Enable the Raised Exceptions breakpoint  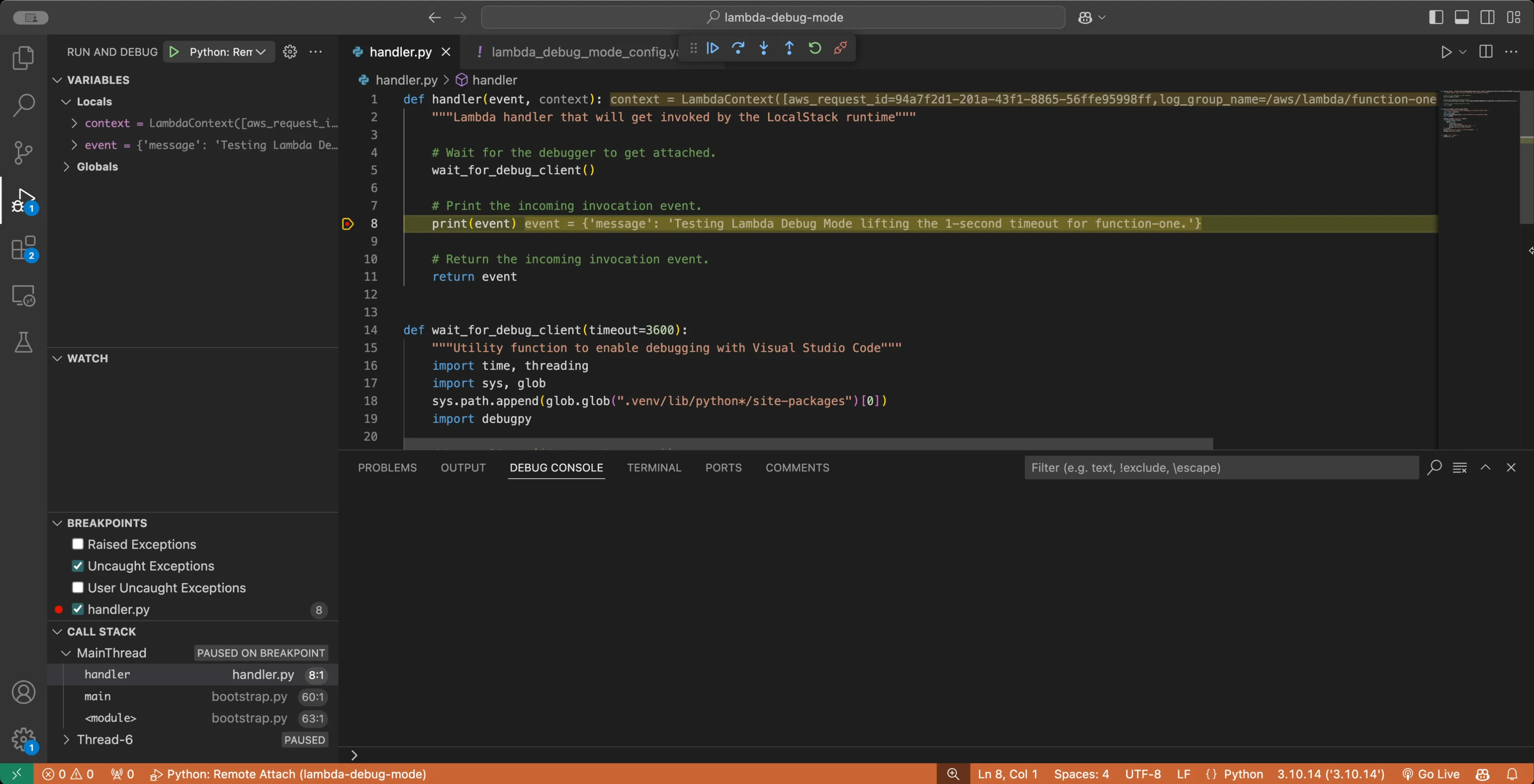click(x=77, y=544)
